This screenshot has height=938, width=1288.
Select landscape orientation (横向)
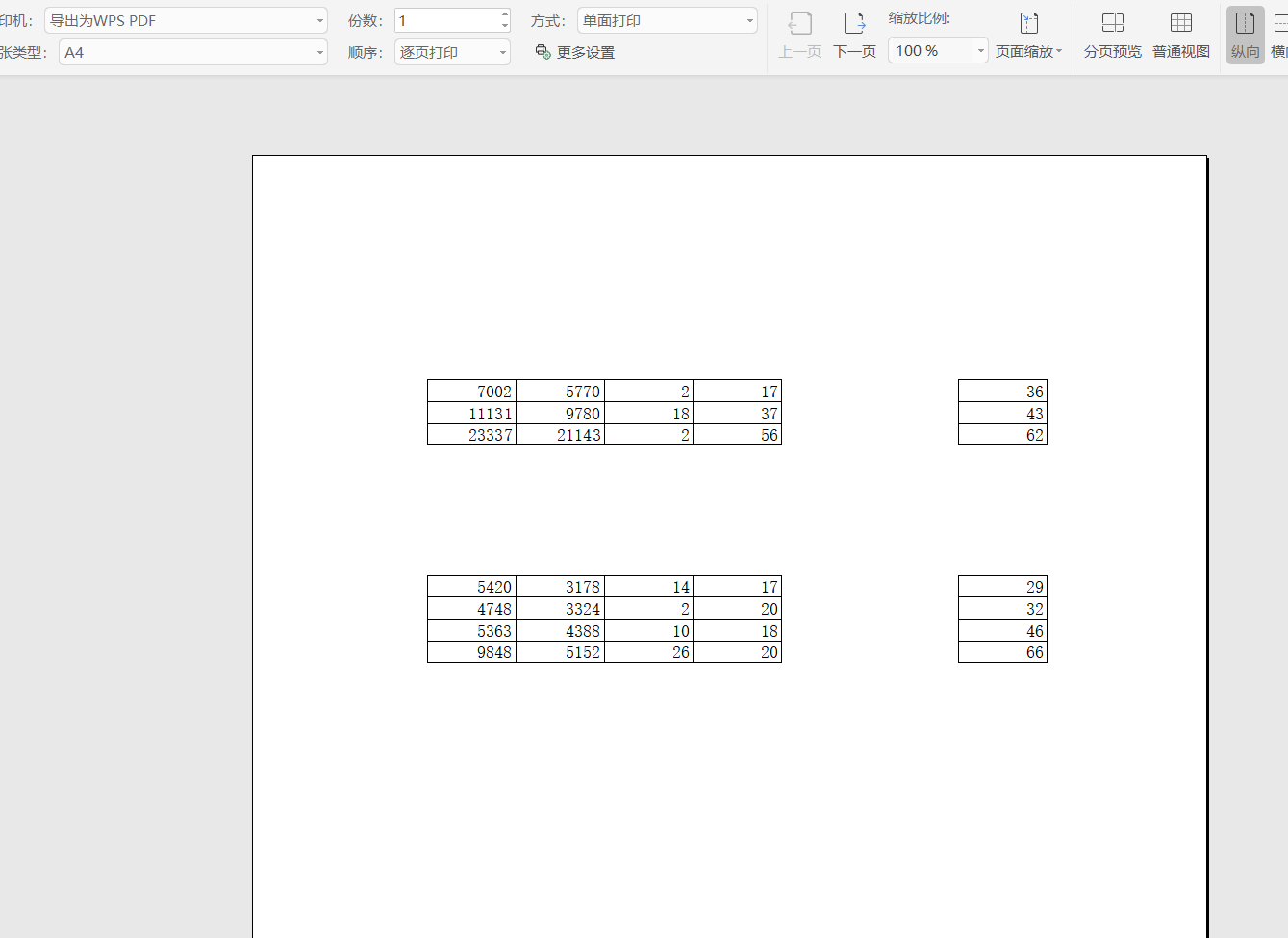pyautogui.click(x=1280, y=35)
